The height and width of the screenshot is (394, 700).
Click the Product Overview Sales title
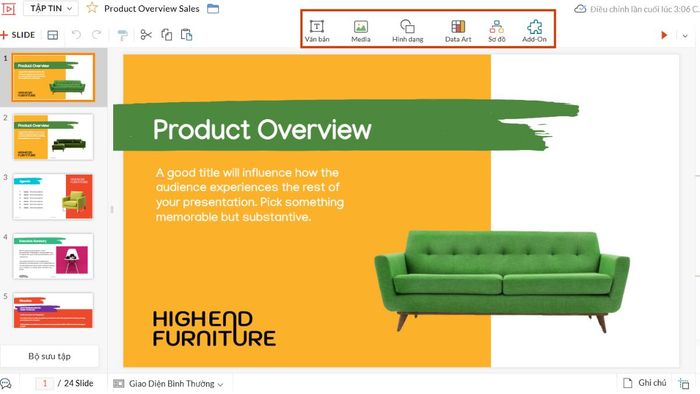click(x=151, y=8)
